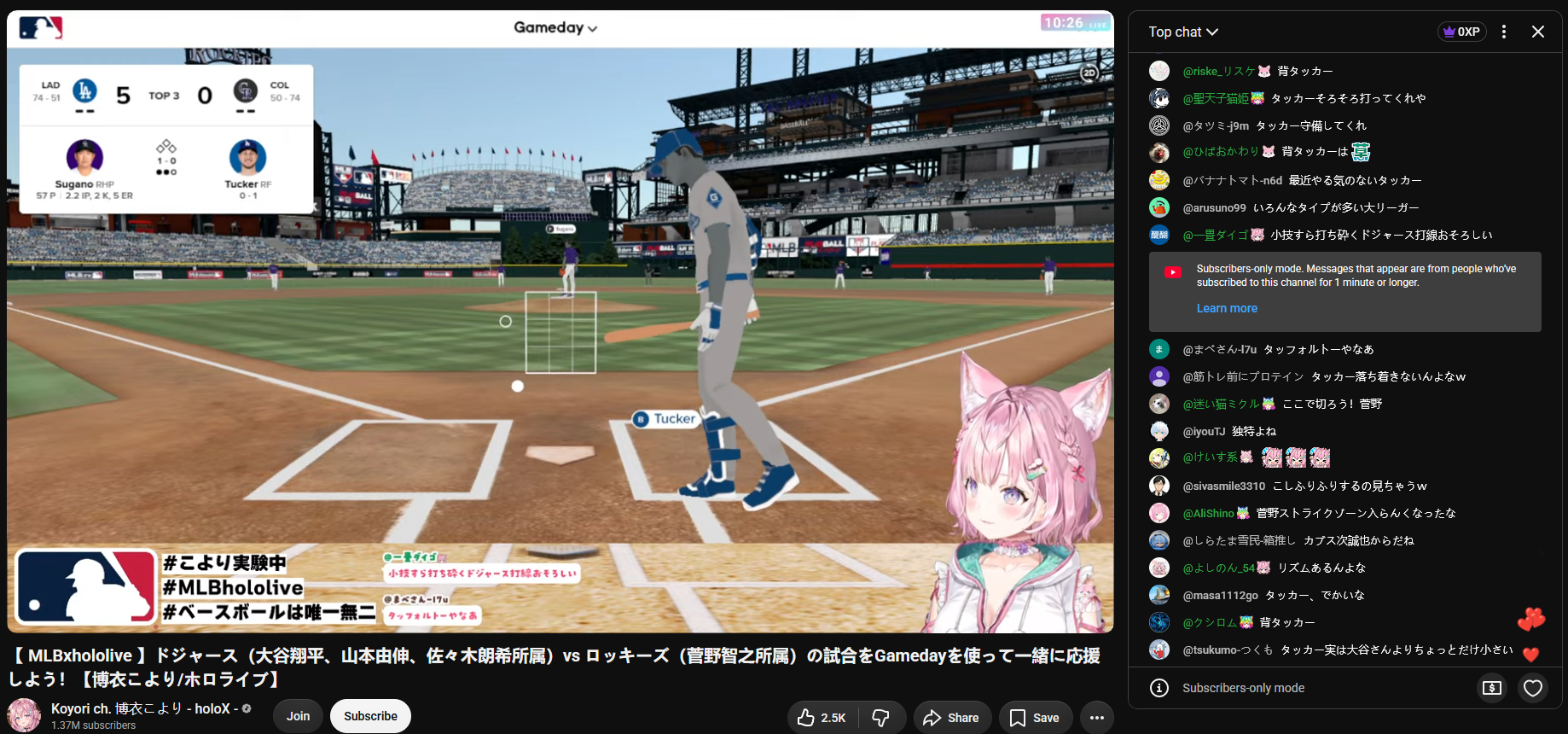Click @iyouTJ avatar in chat
Image resolution: width=1568 pixels, height=734 pixels.
[1159, 431]
